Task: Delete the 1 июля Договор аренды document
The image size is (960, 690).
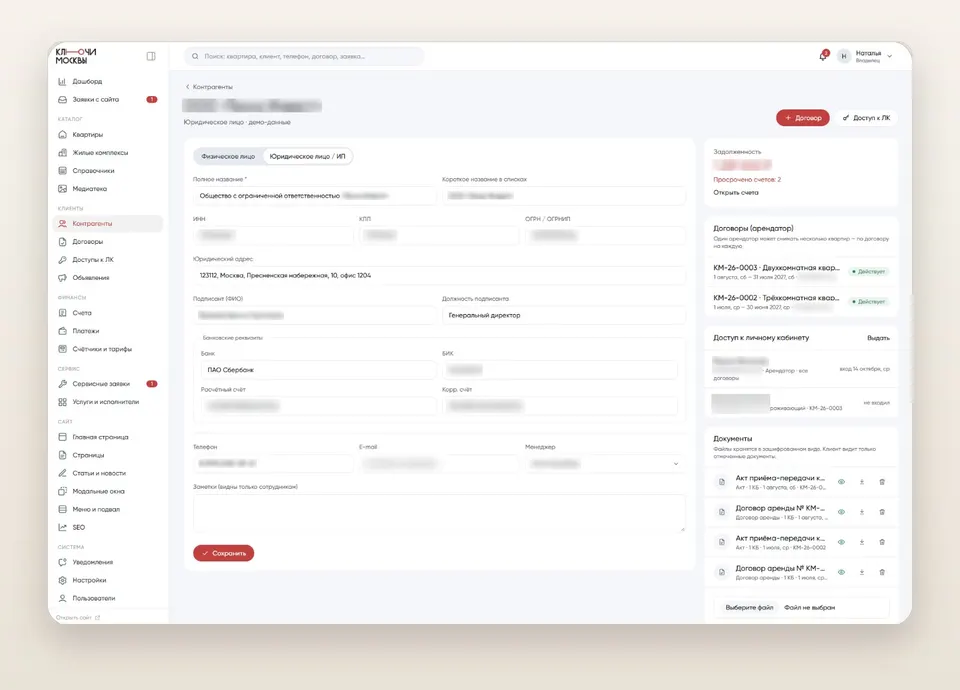Action: 882,572
